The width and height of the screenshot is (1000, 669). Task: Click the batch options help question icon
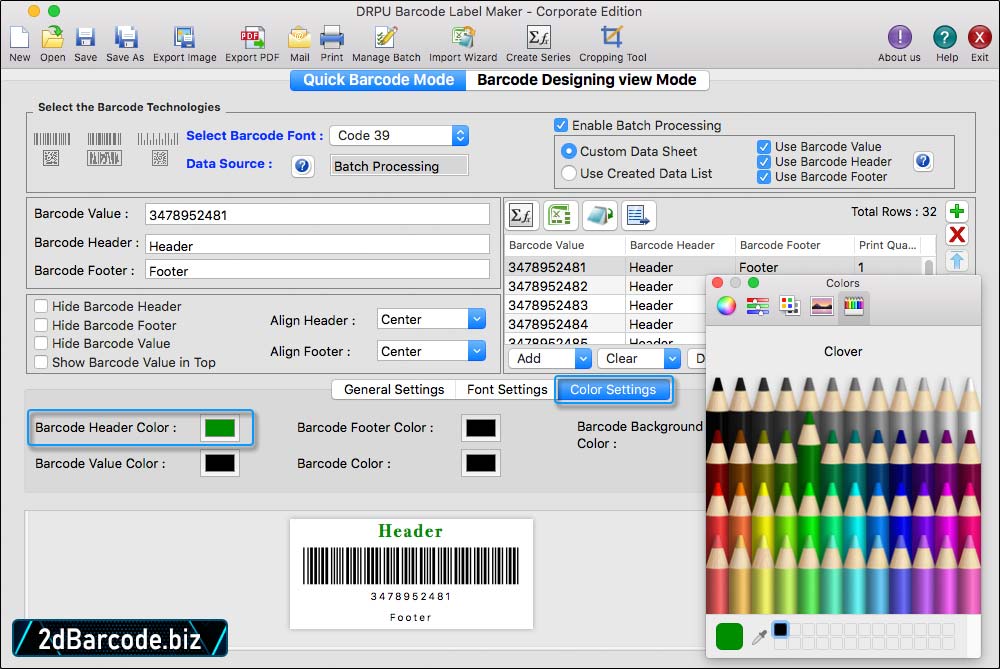(x=923, y=161)
